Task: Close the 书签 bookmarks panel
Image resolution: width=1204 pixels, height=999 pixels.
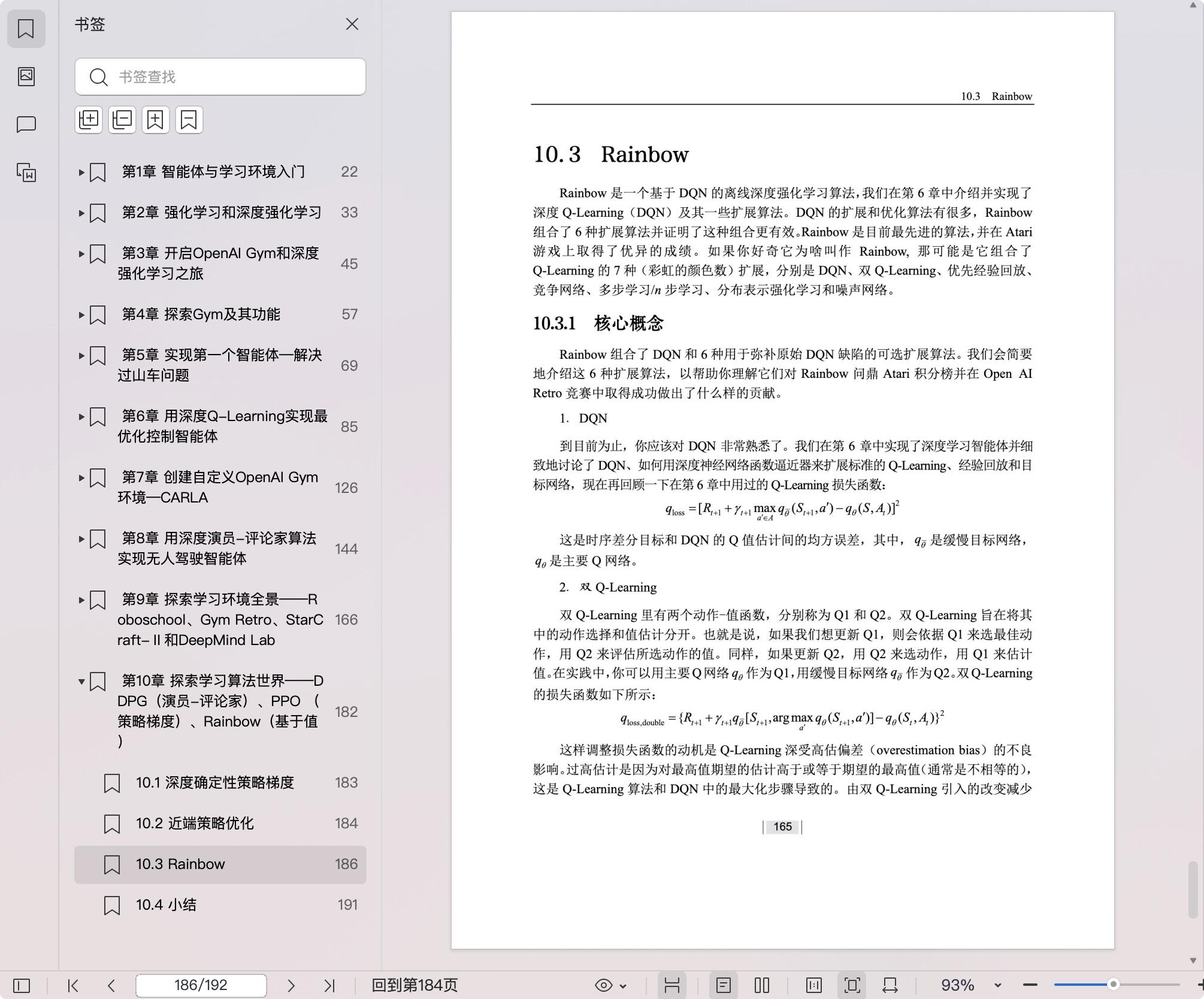Action: click(x=352, y=24)
